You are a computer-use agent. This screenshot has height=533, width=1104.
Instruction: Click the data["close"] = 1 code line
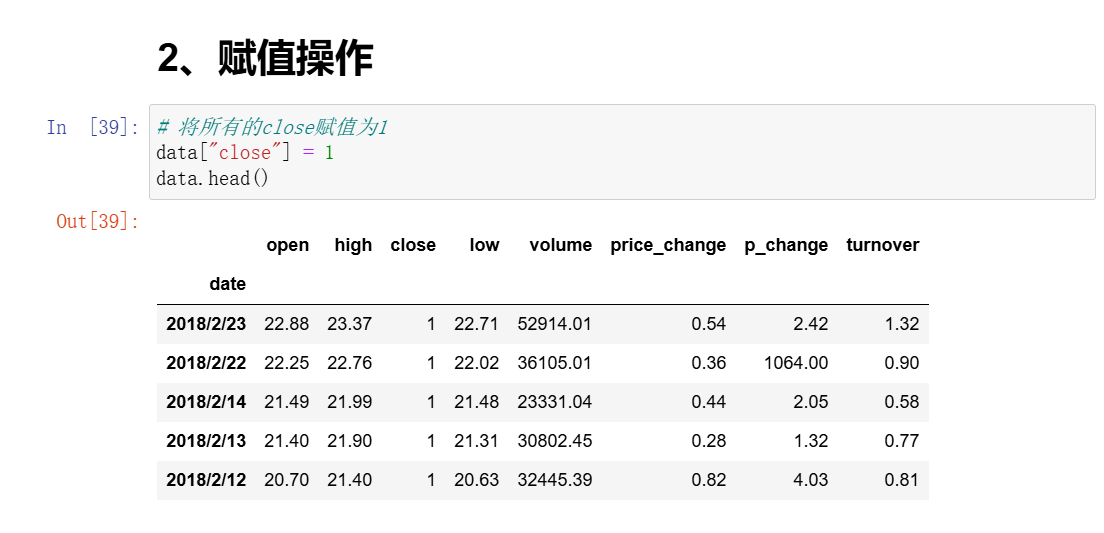coord(245,152)
